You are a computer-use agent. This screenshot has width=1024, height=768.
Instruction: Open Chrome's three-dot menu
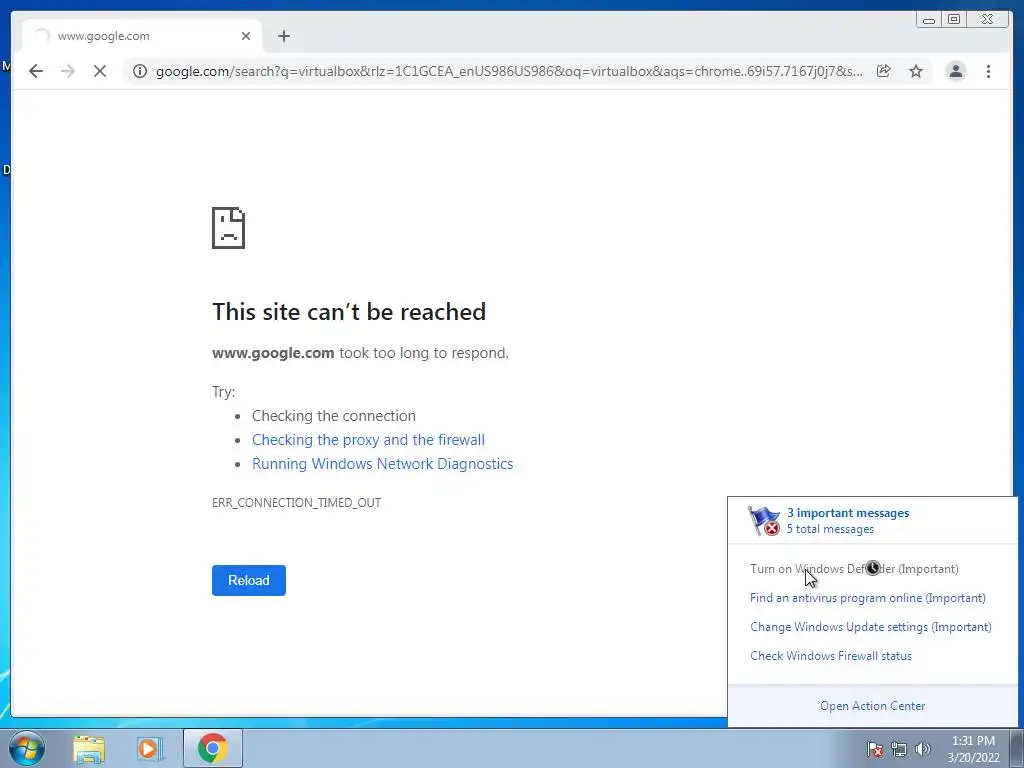(x=988, y=71)
